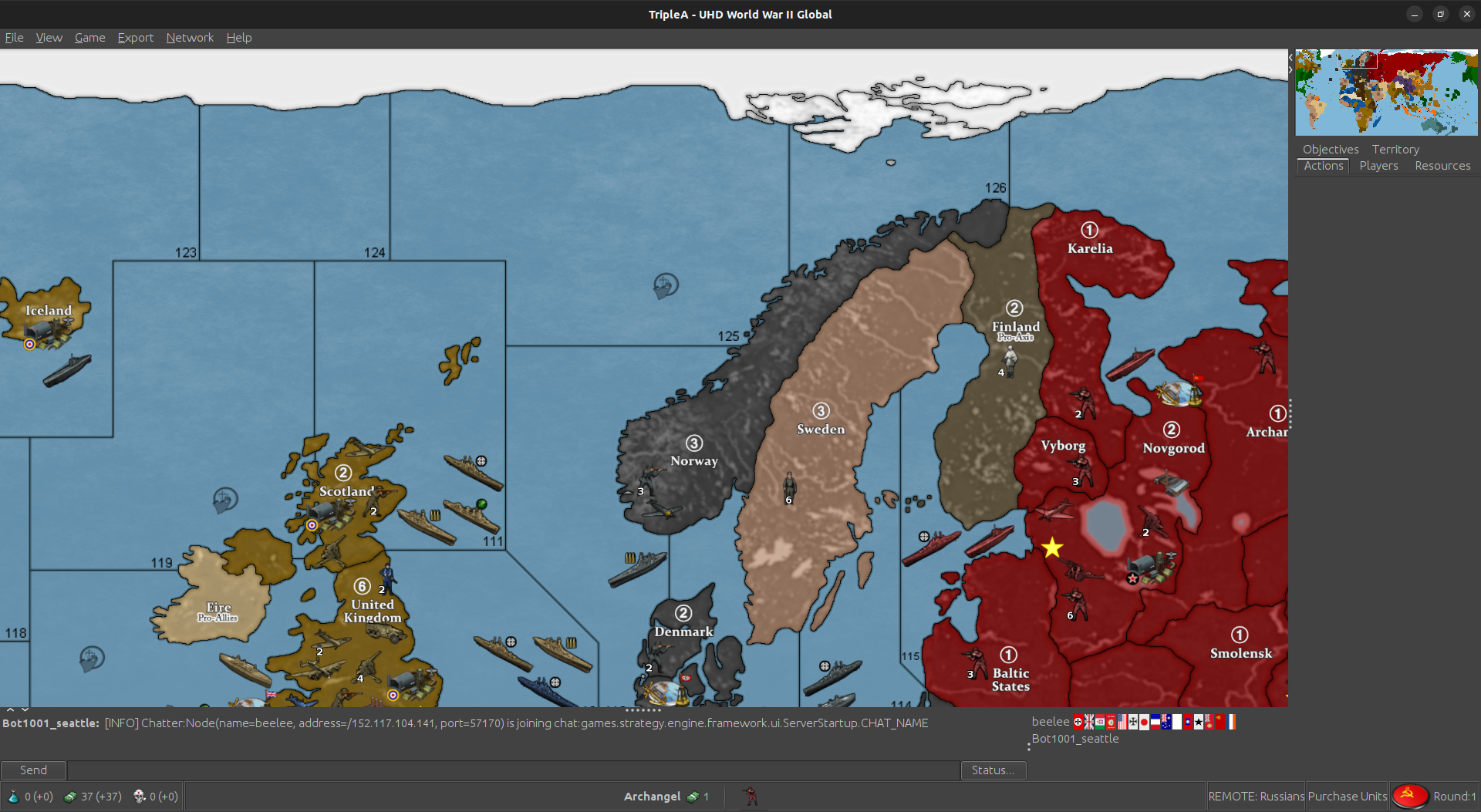Switch to the Territory tab
The height and width of the screenshot is (812, 1481).
(x=1395, y=149)
